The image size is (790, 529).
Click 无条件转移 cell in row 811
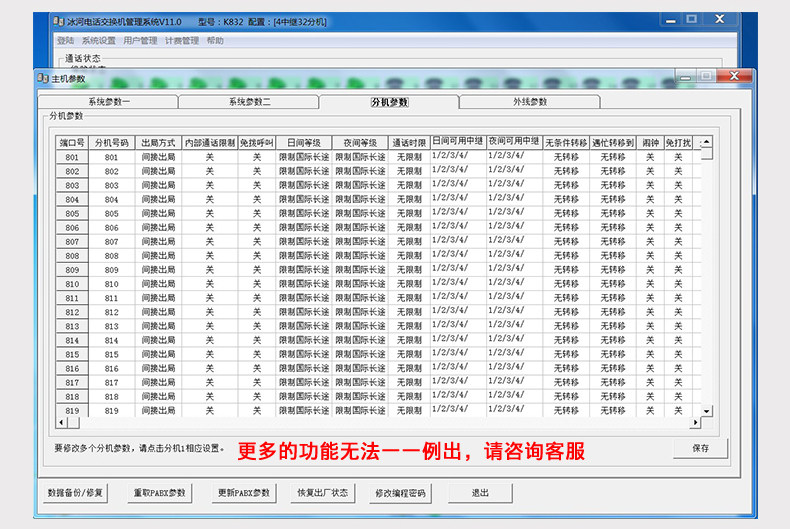[x=566, y=298]
